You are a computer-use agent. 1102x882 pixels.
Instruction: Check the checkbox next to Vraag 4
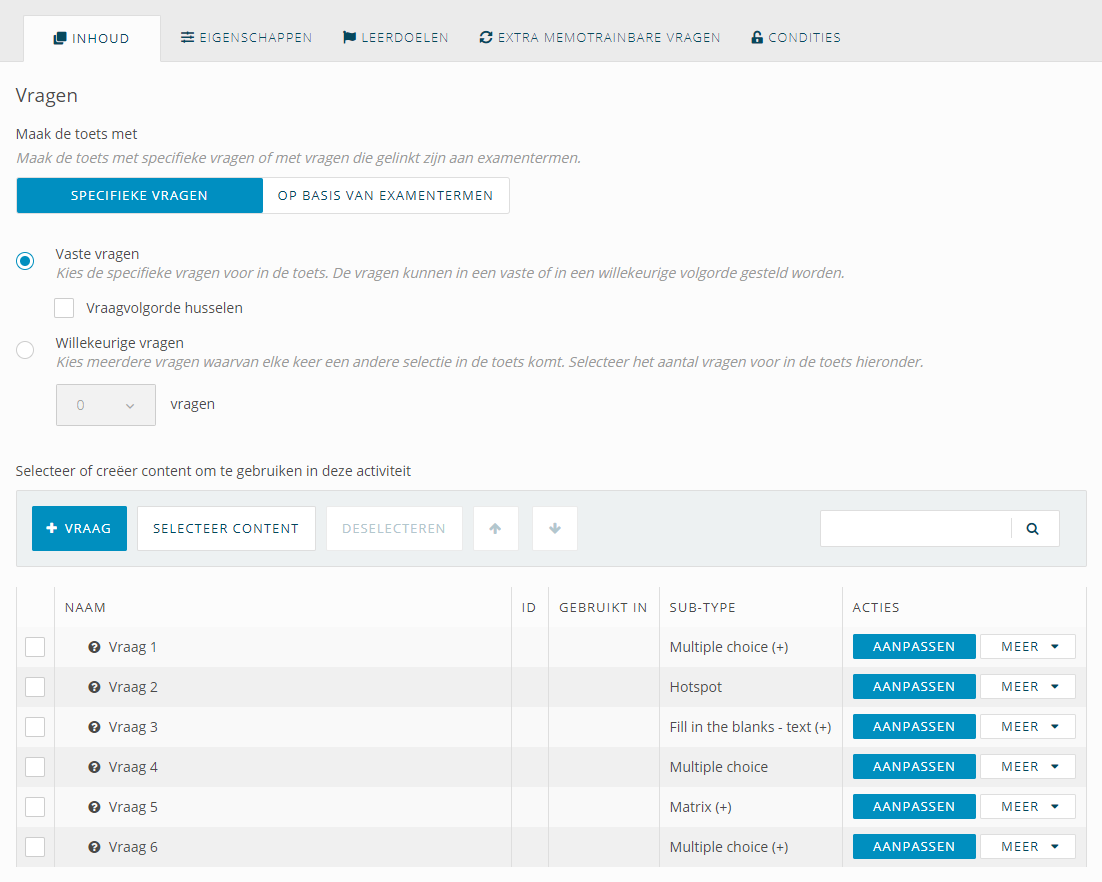35,766
